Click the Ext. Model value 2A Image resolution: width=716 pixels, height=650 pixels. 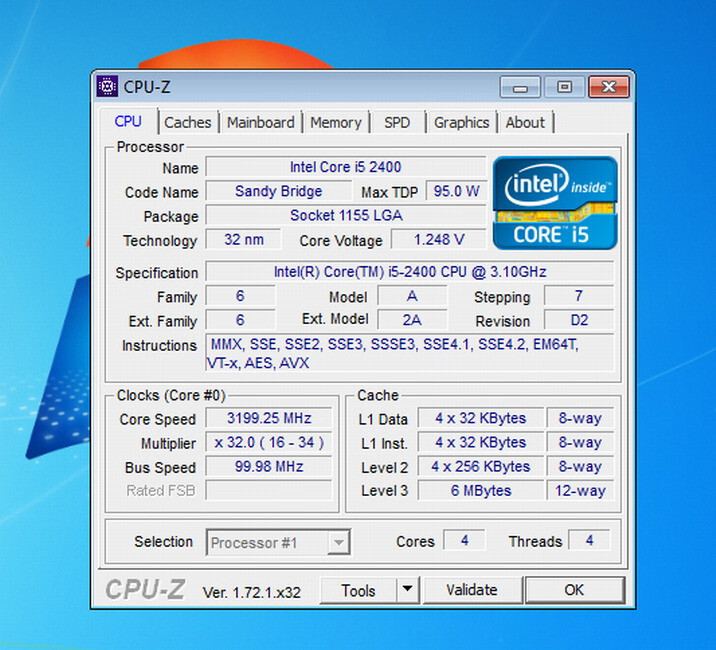pos(412,320)
